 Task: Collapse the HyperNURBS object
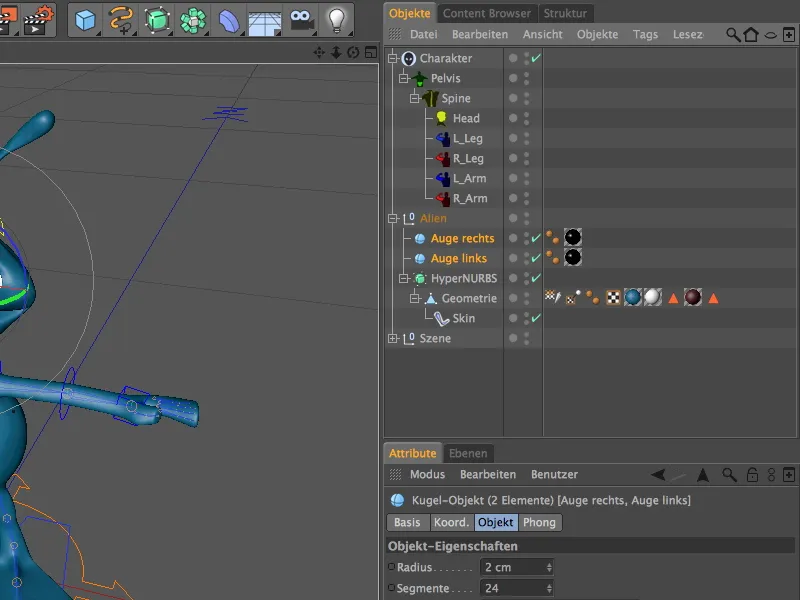[404, 278]
